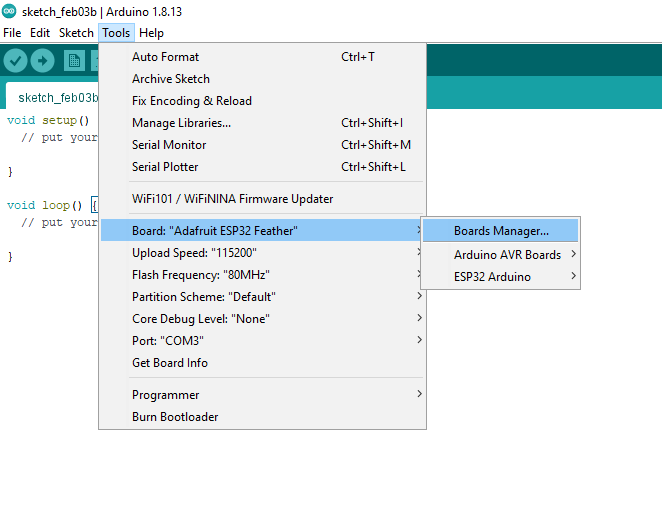
Task: Expand Board: "Adafruit ESP32 Feather" submenu
Action: click(x=262, y=231)
